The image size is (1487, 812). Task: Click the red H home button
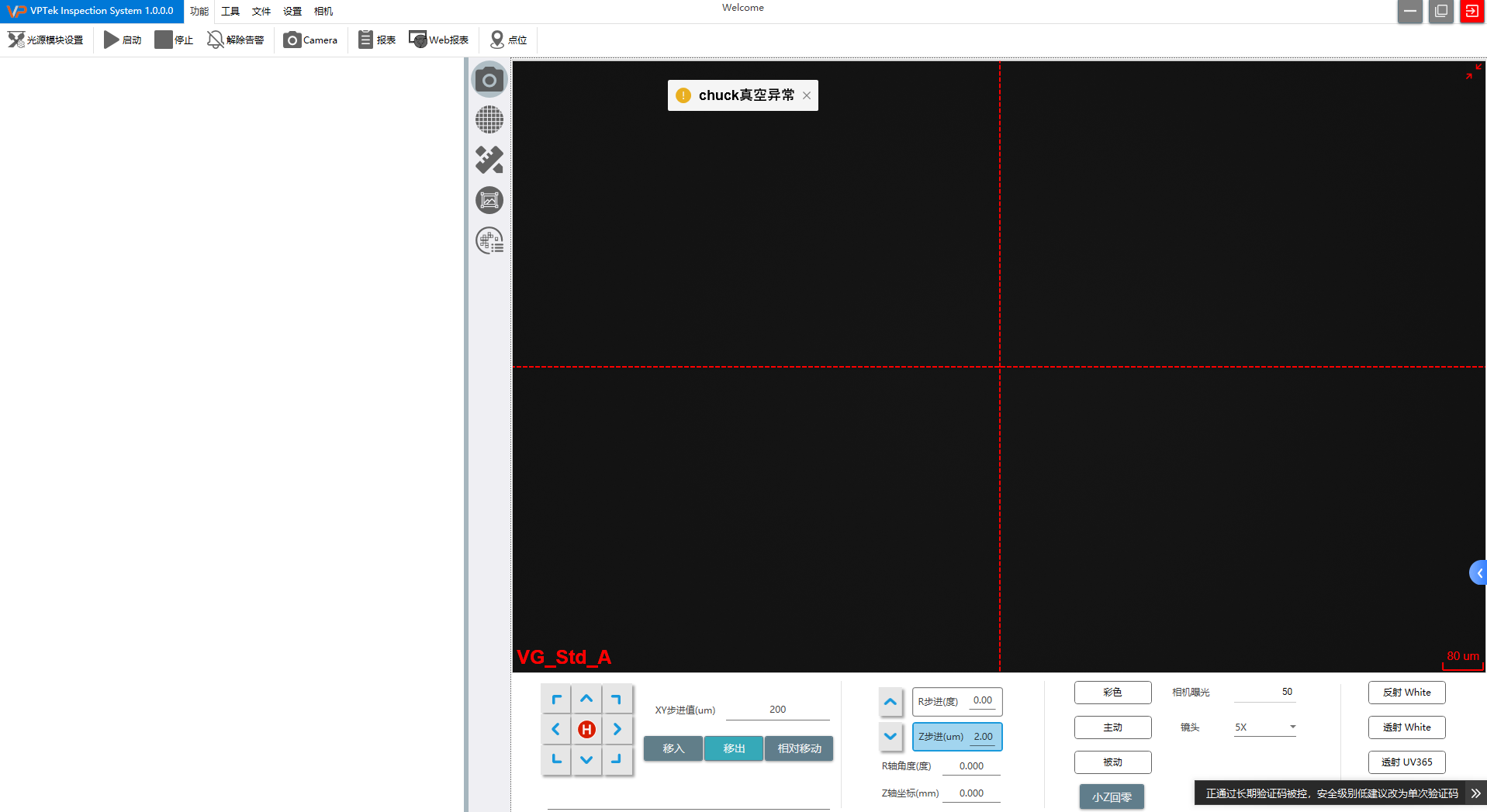coord(586,729)
